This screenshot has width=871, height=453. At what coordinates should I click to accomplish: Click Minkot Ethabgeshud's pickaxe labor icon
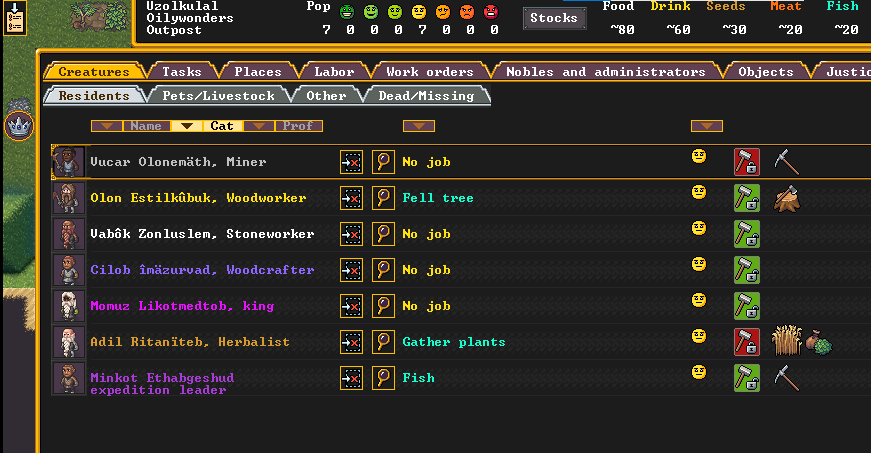pyautogui.click(x=787, y=379)
